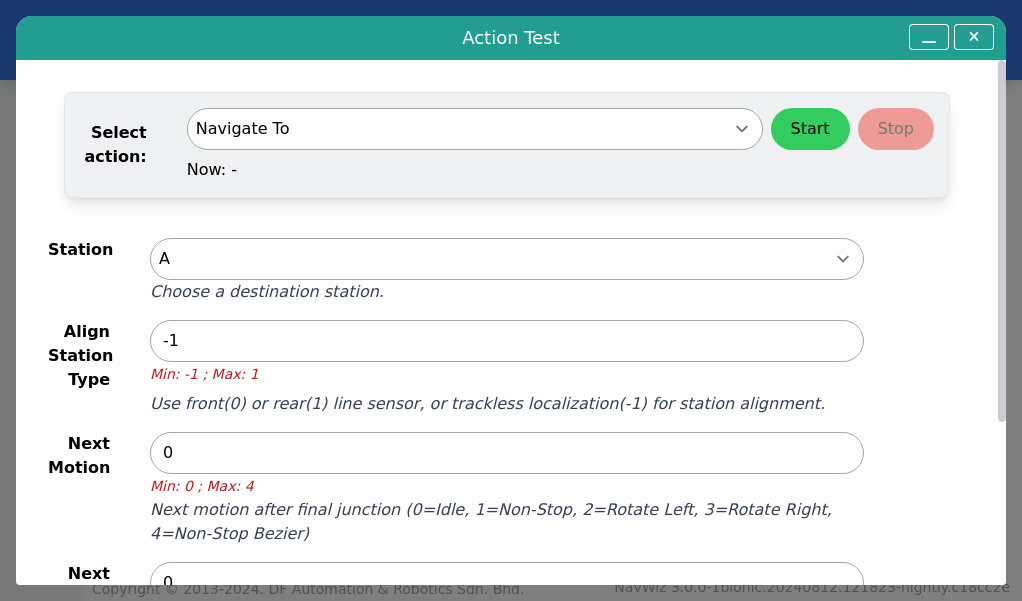
Task: Click the chevron arrow of Station dropdown
Action: (843, 259)
